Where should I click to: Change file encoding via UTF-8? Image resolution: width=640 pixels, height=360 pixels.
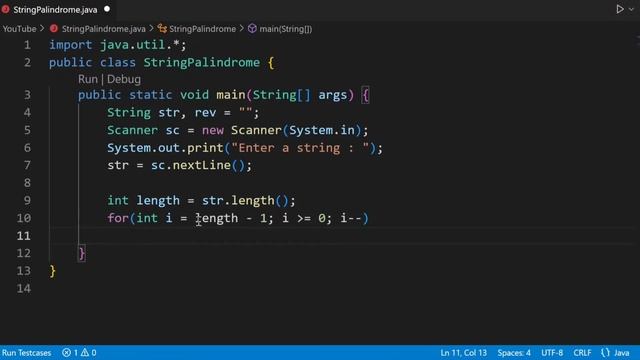pyautogui.click(x=552, y=353)
